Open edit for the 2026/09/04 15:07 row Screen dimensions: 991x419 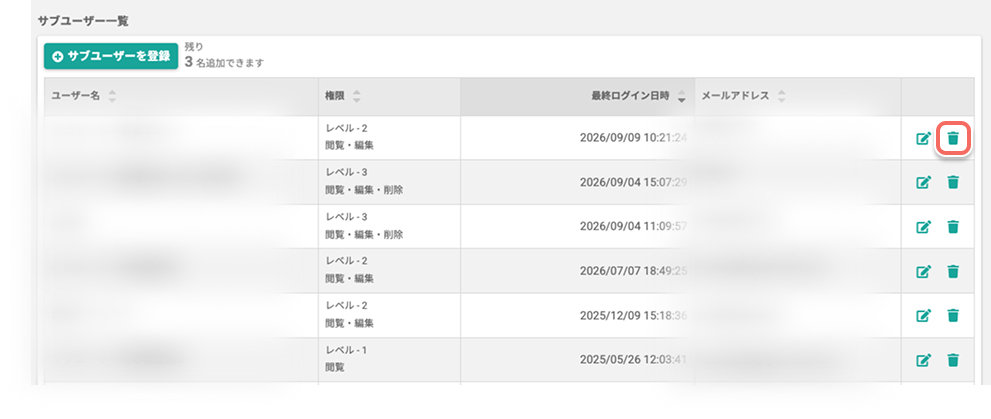[923, 183]
